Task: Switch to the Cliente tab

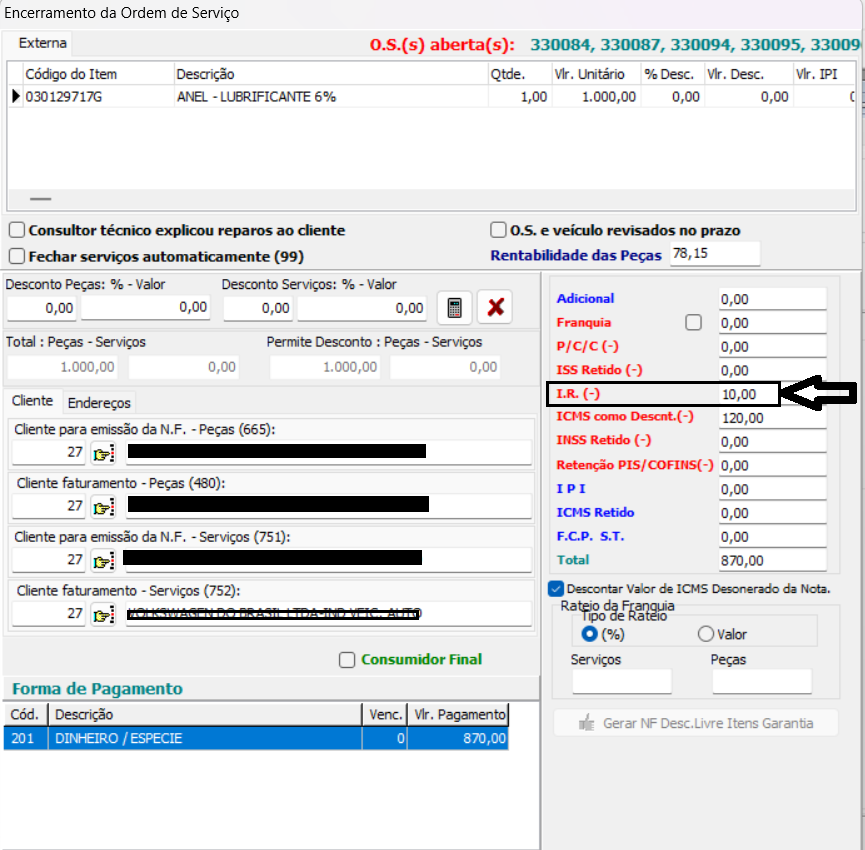Action: point(33,401)
